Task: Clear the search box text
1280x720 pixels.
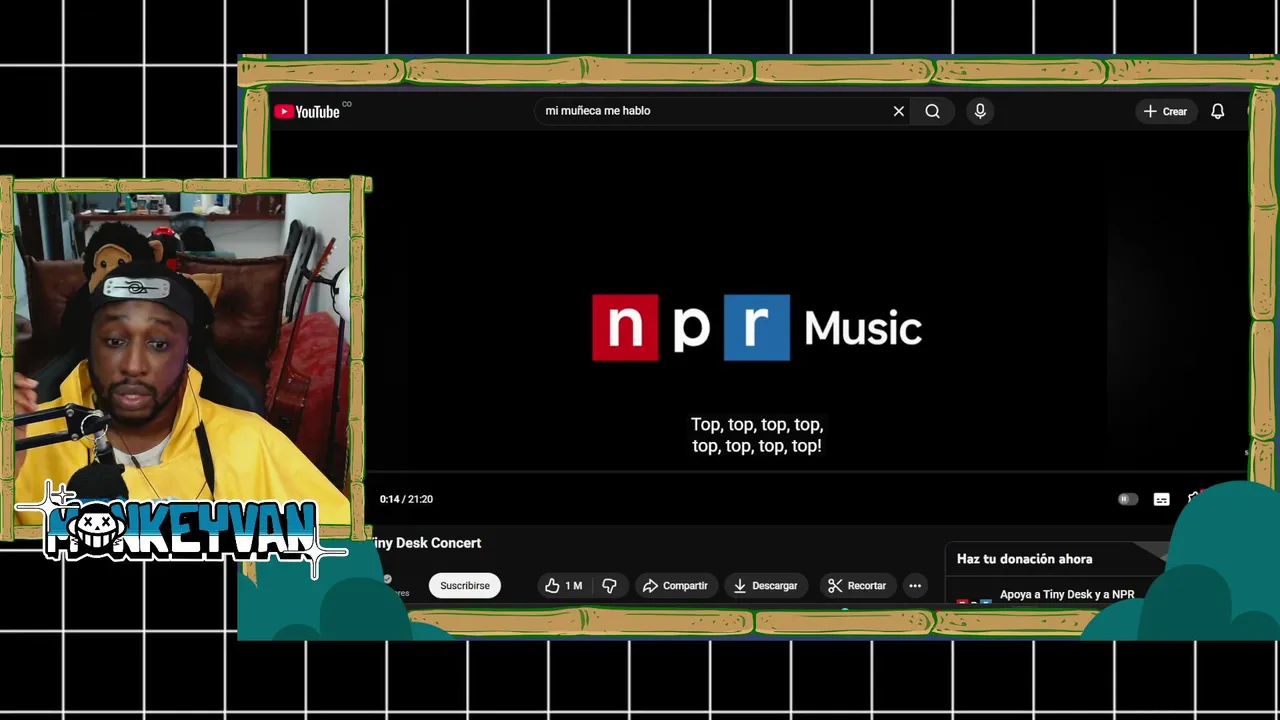Action: (898, 111)
